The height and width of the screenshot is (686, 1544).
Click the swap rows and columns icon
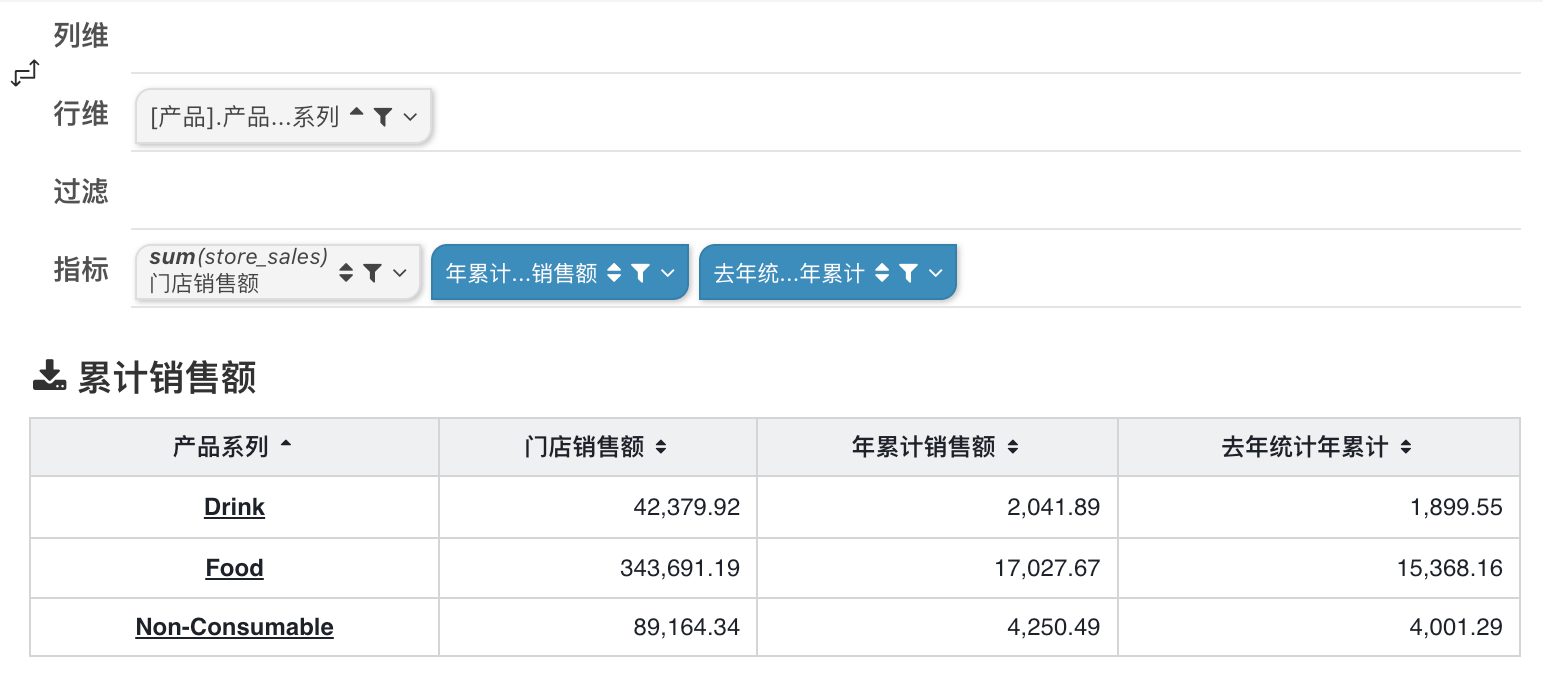[x=25, y=74]
